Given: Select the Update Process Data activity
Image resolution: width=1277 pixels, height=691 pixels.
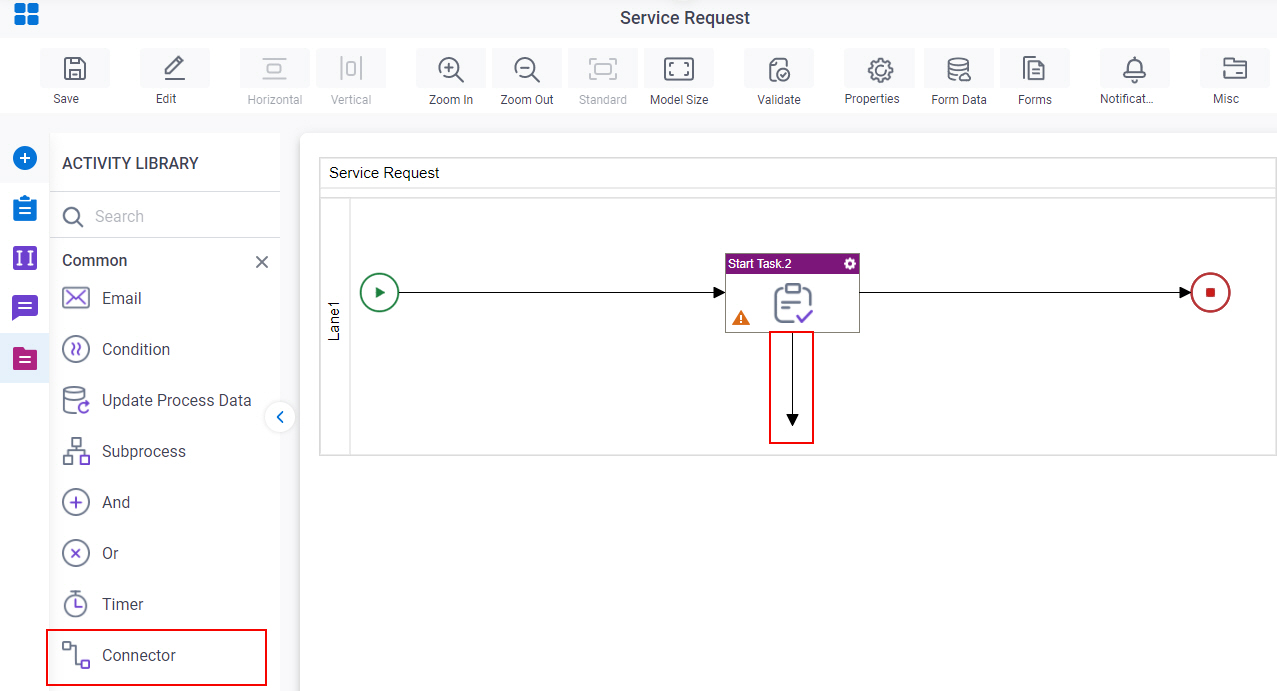Looking at the screenshot, I should [x=157, y=400].
